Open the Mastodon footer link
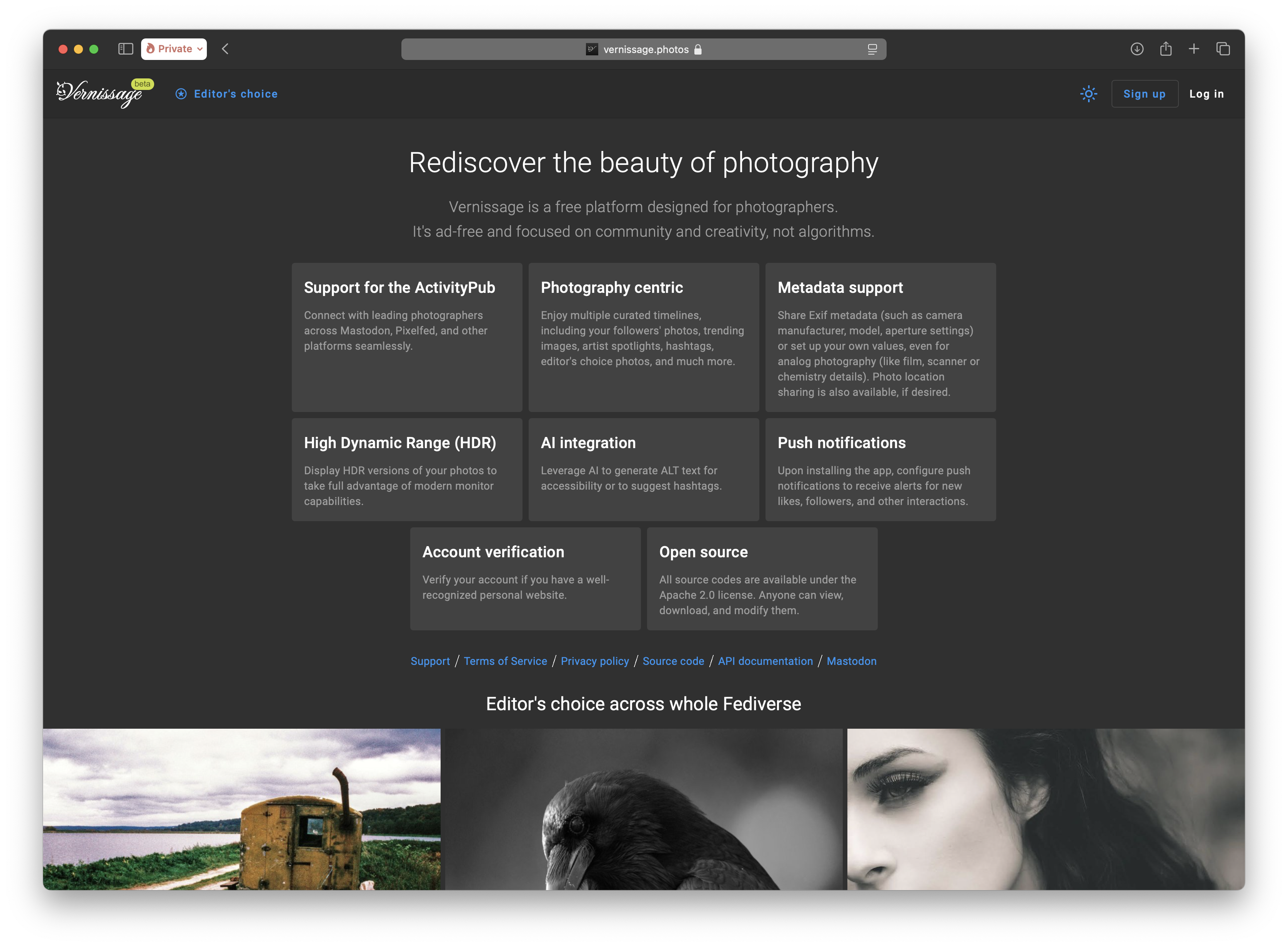Viewport: 1288px width, 947px height. coord(852,661)
